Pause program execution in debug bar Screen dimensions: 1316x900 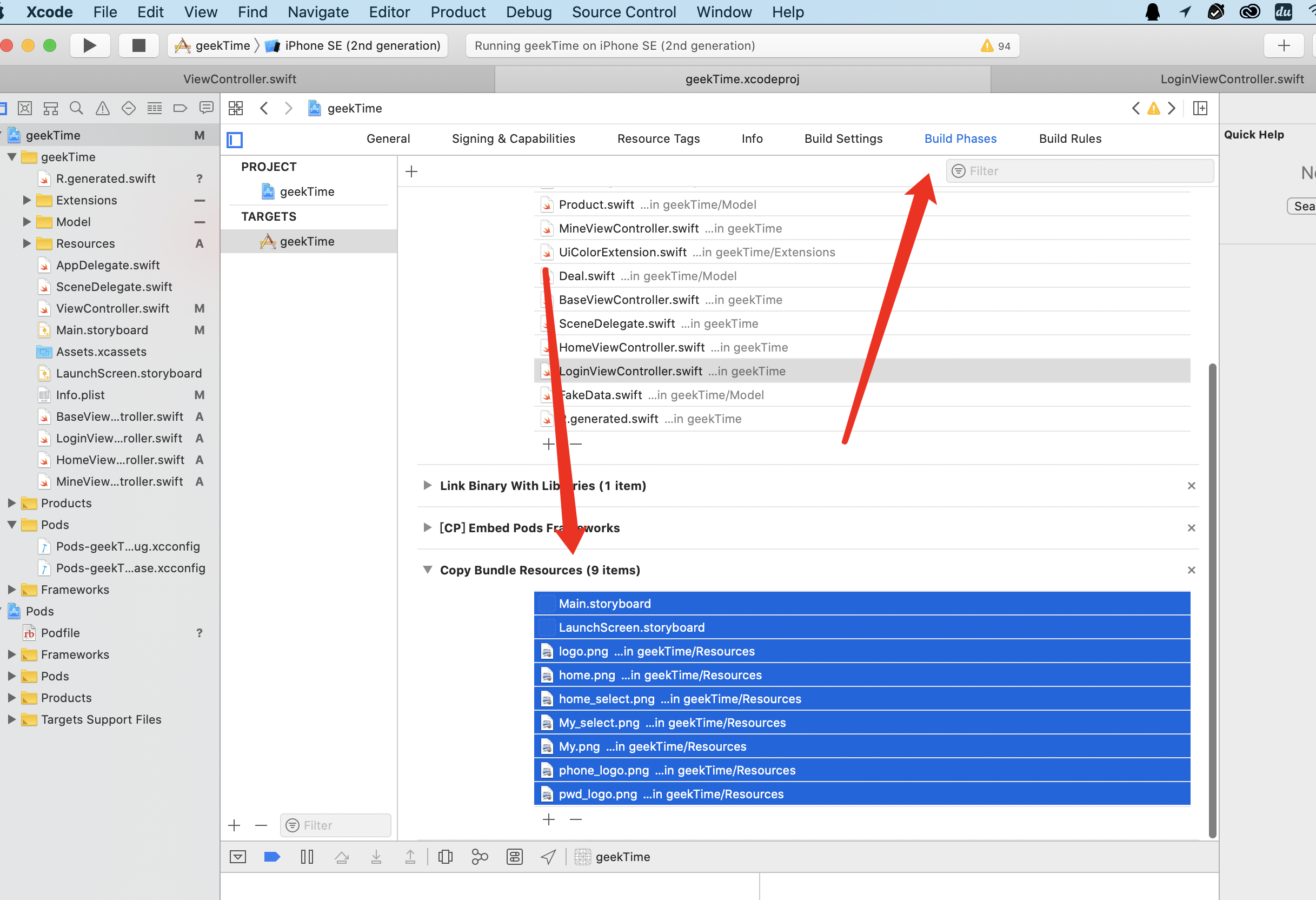307,856
